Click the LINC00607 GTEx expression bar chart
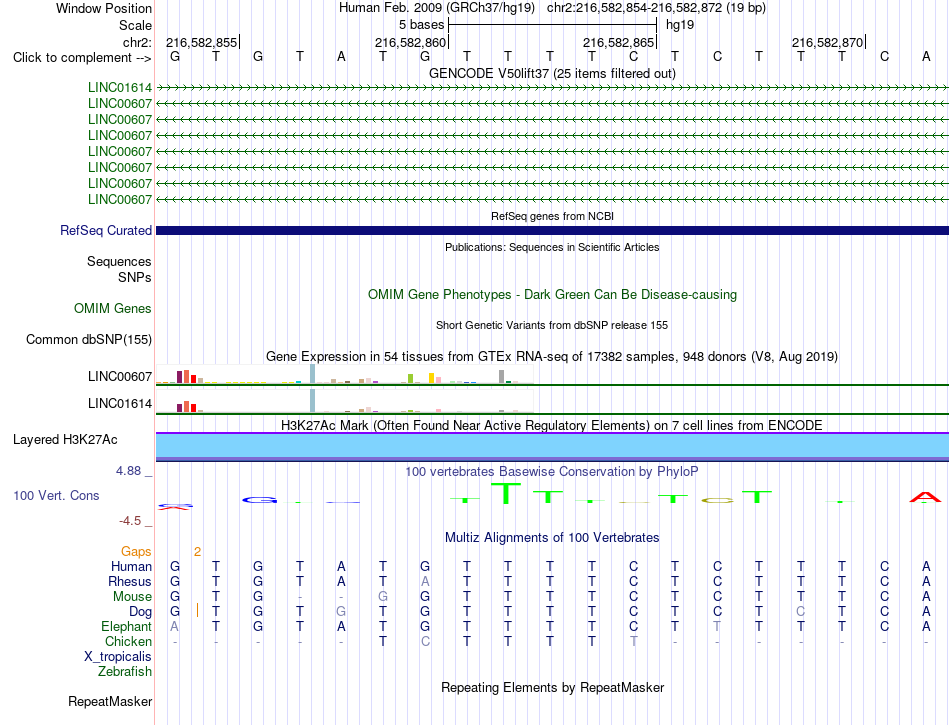This screenshot has width=950, height=725. pyautogui.click(x=344, y=375)
